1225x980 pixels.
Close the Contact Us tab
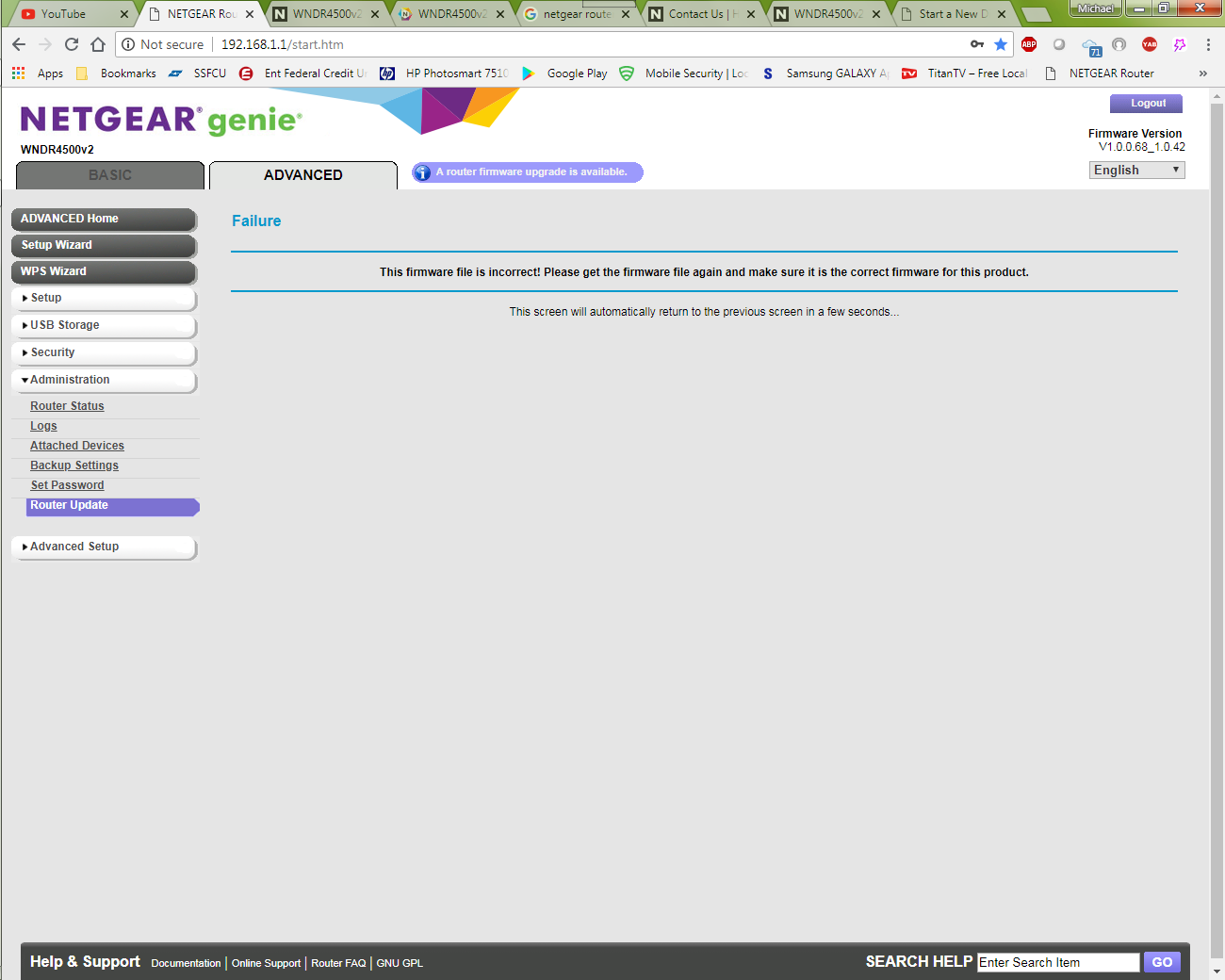[x=751, y=14]
